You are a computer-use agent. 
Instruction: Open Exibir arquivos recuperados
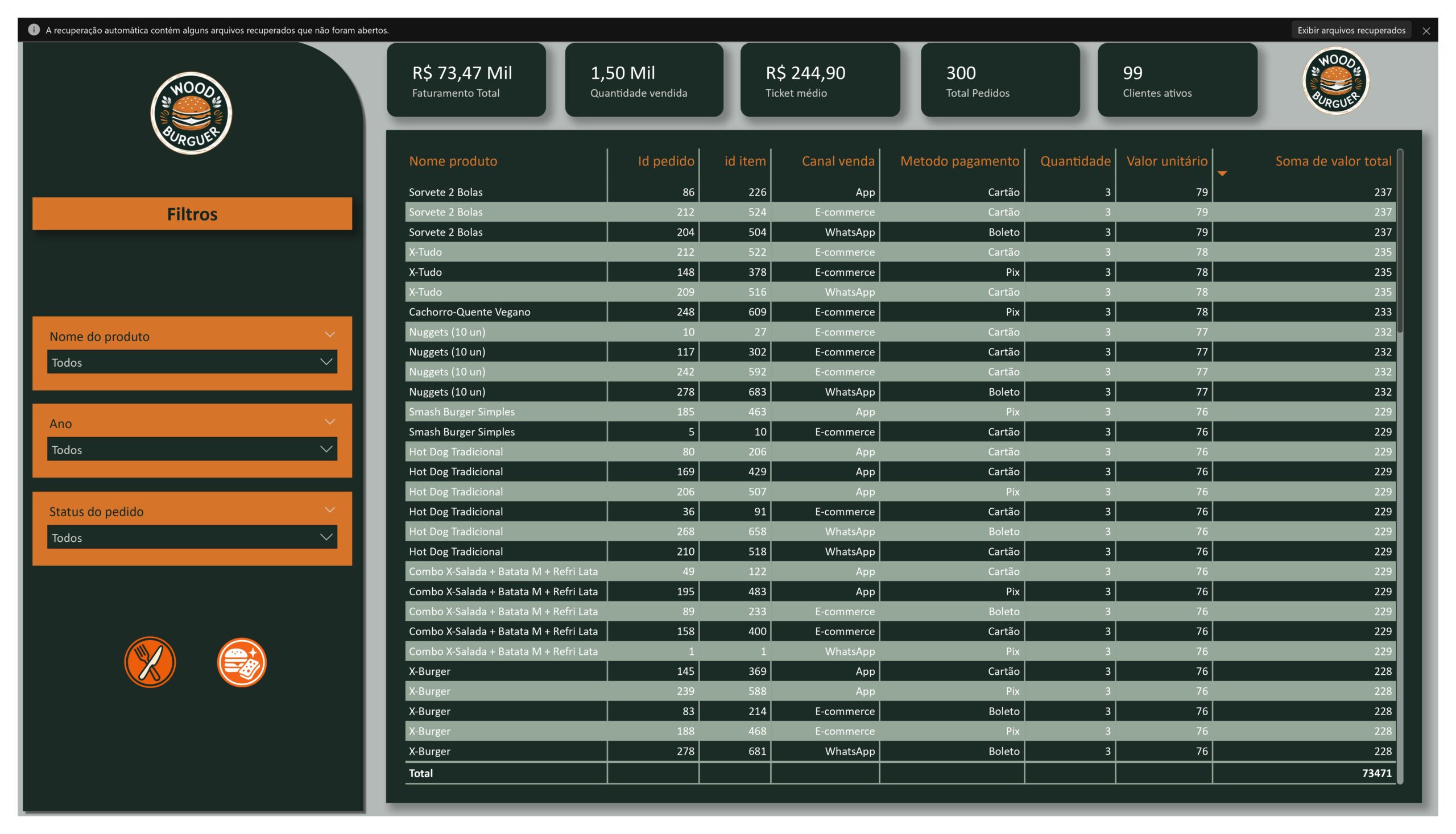pyautogui.click(x=1351, y=30)
